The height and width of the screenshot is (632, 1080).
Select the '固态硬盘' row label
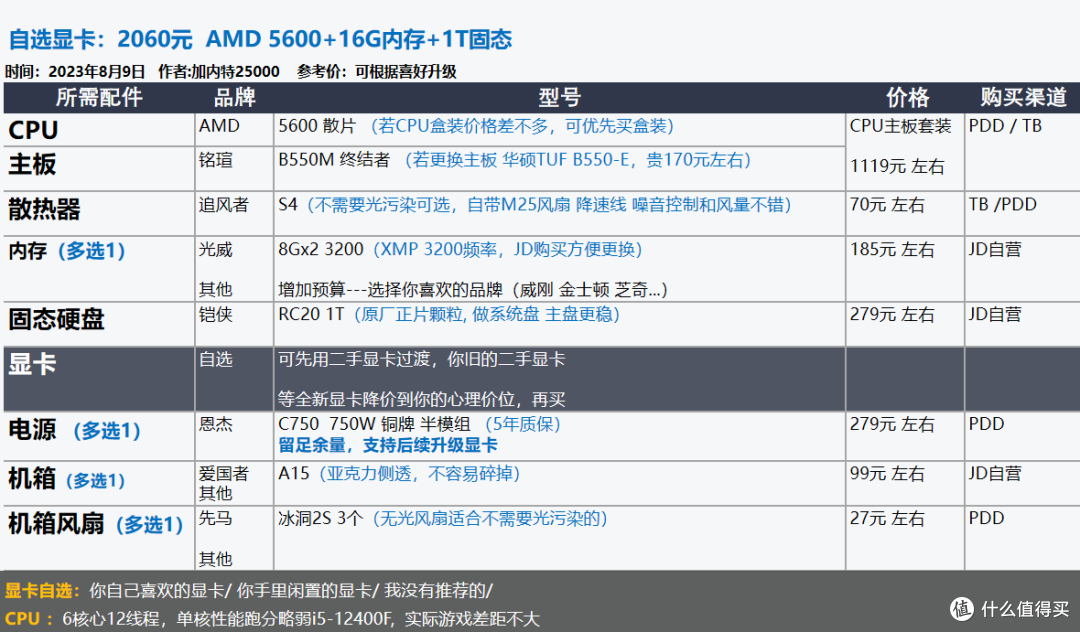tap(56, 319)
